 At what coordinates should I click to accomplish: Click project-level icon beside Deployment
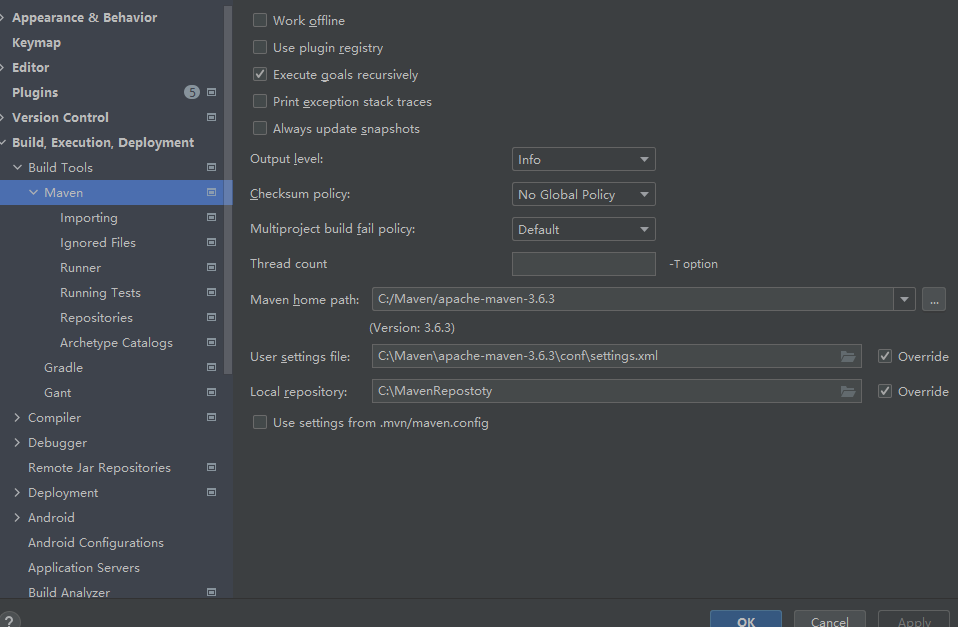(211, 493)
